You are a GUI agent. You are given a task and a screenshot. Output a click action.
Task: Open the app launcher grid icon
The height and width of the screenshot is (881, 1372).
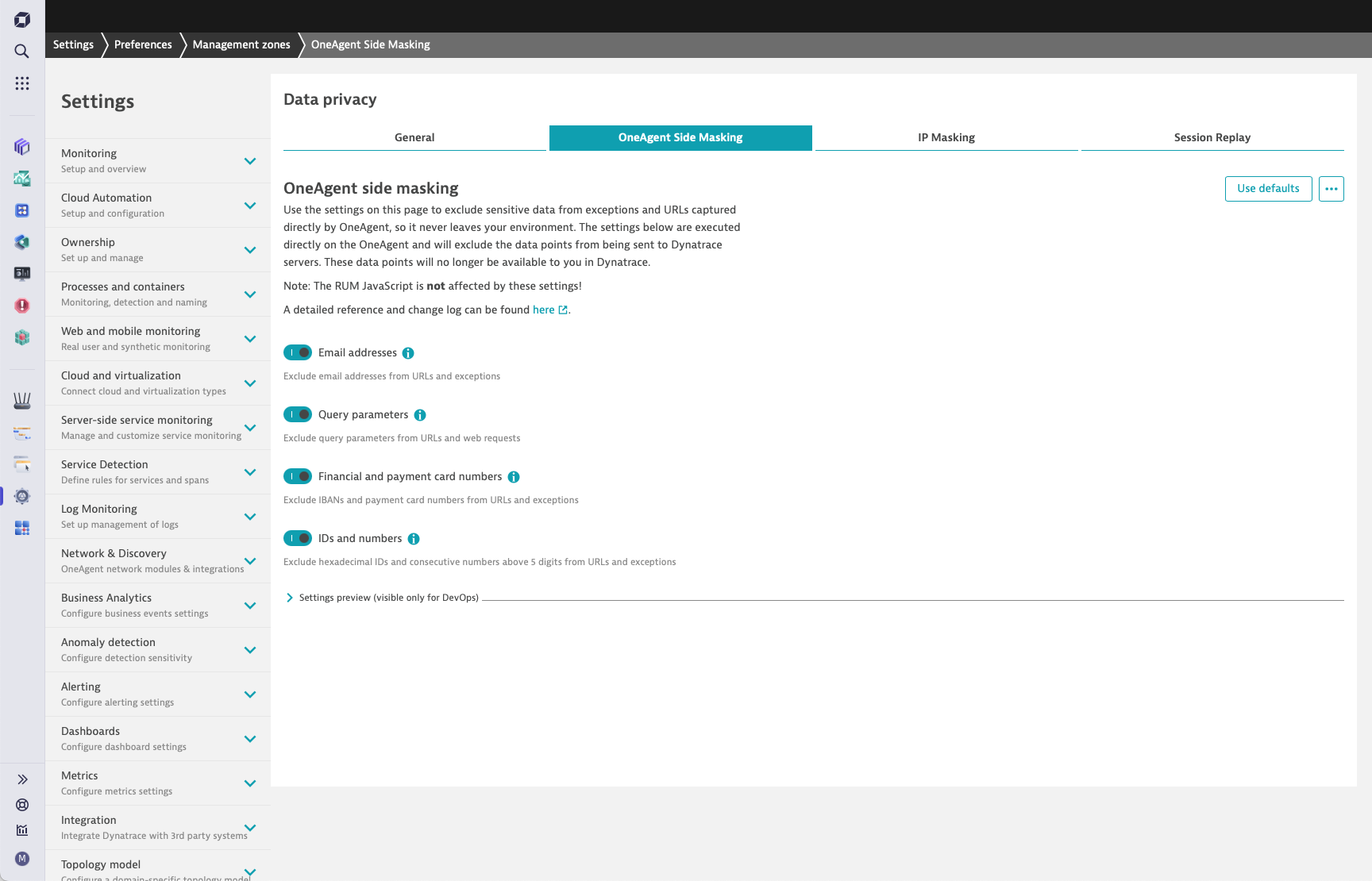tap(21, 83)
